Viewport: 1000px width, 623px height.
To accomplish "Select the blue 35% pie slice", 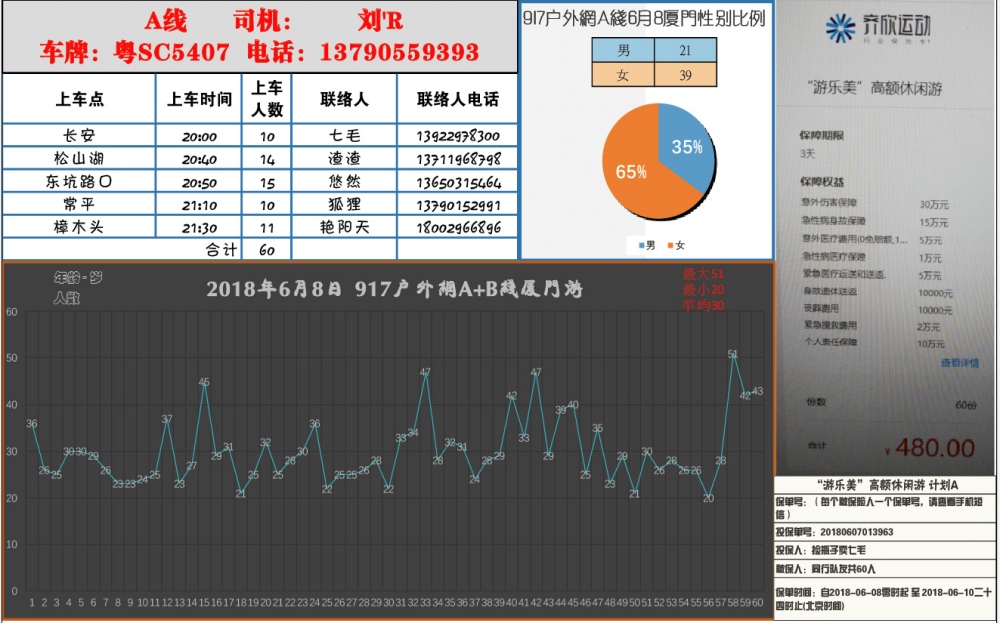I will pos(690,150).
